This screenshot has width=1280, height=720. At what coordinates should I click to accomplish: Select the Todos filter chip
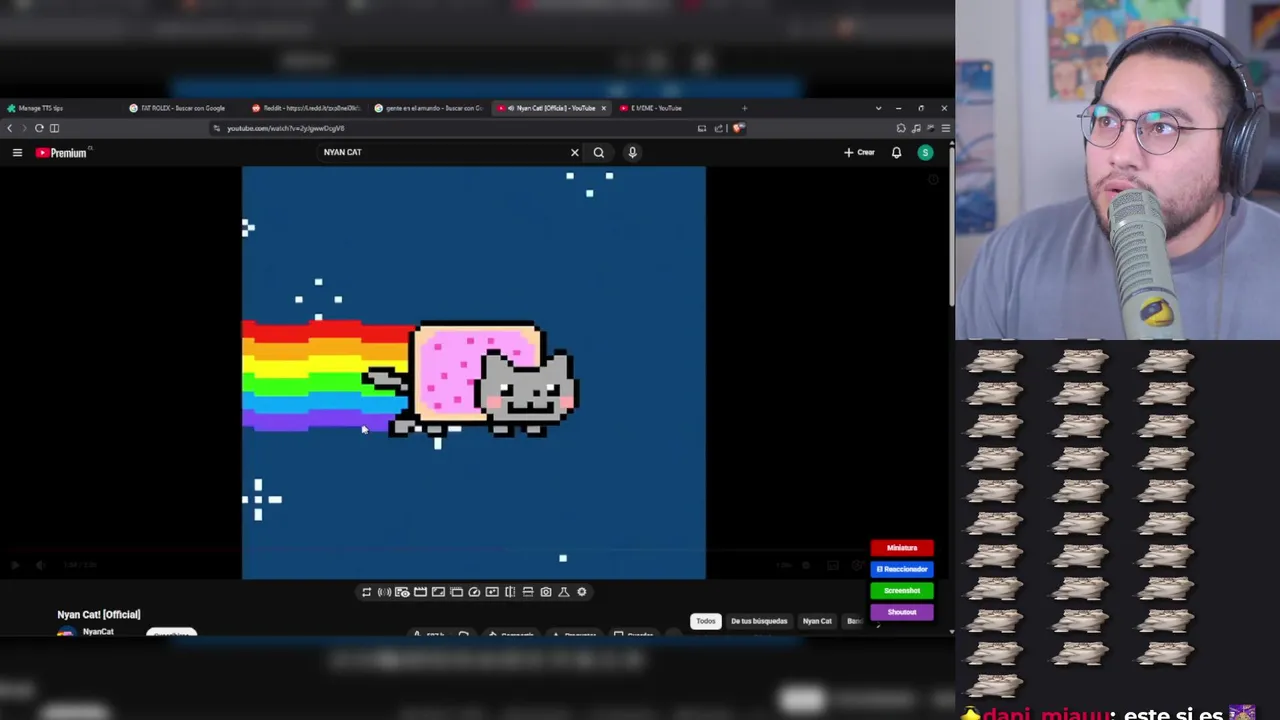tap(706, 621)
